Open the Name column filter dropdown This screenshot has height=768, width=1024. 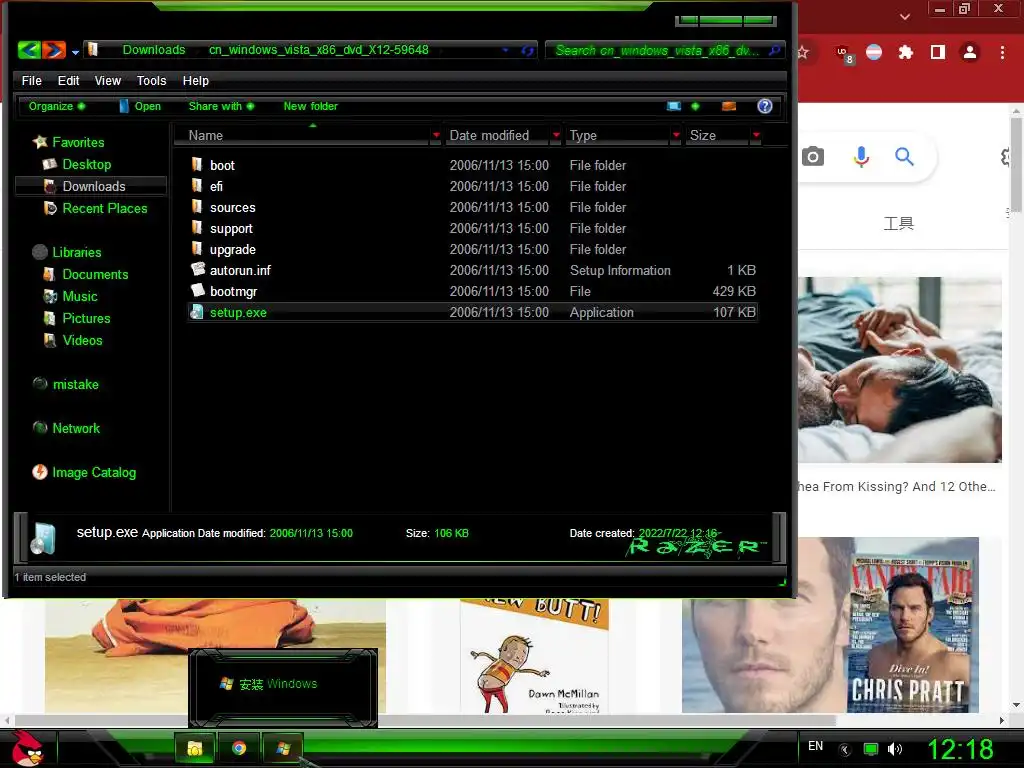(436, 135)
